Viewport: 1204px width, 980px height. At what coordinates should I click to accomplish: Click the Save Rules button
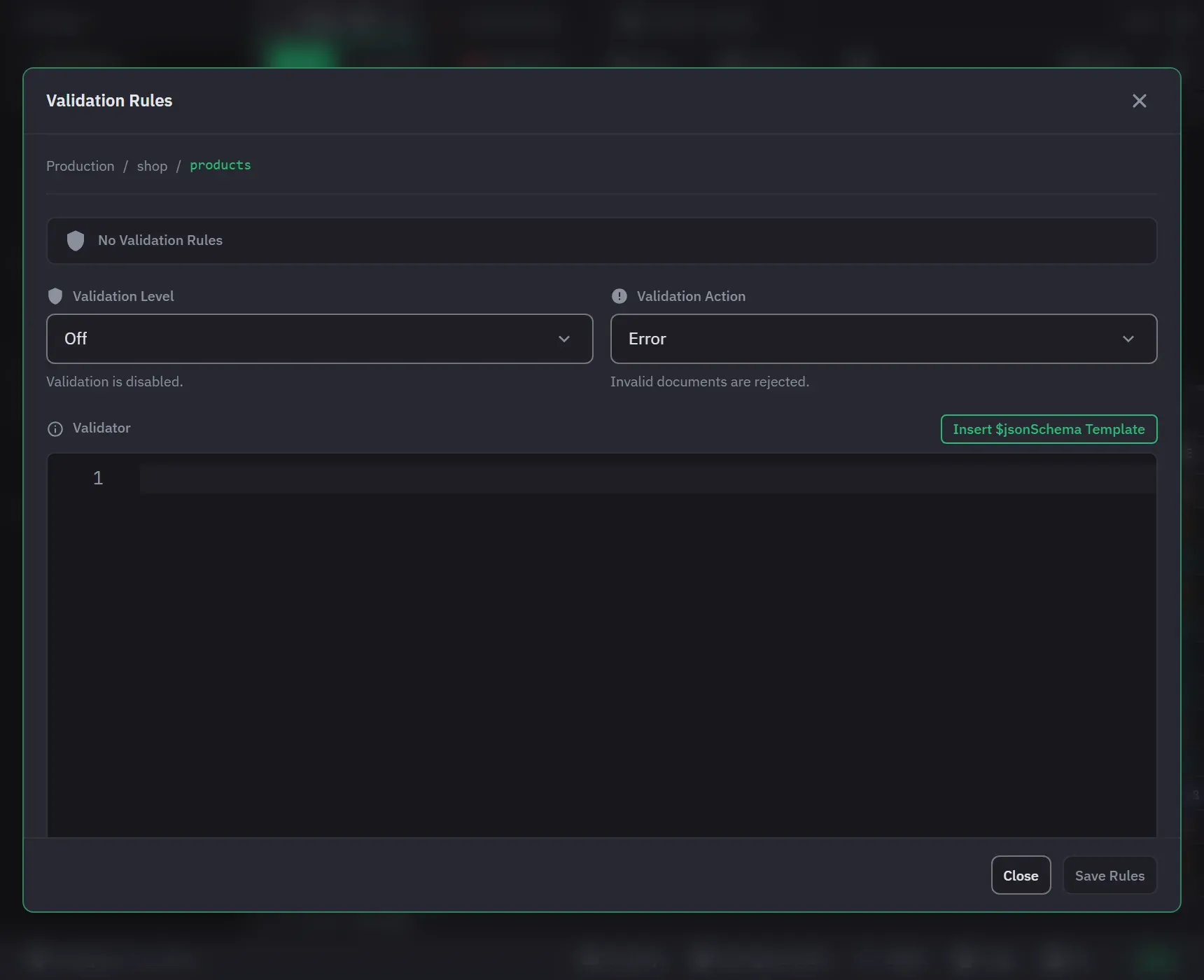[1109, 875]
